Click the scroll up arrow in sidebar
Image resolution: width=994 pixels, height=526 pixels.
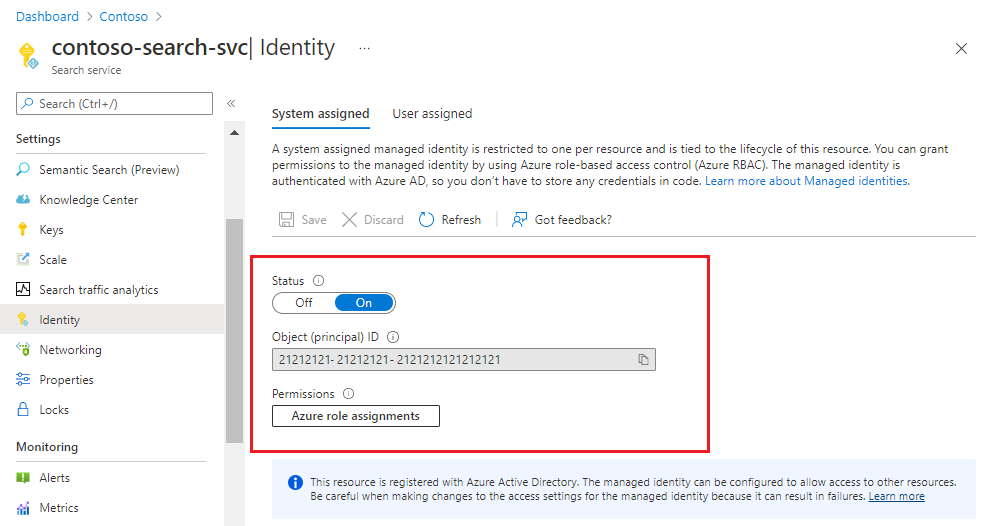tap(235, 132)
